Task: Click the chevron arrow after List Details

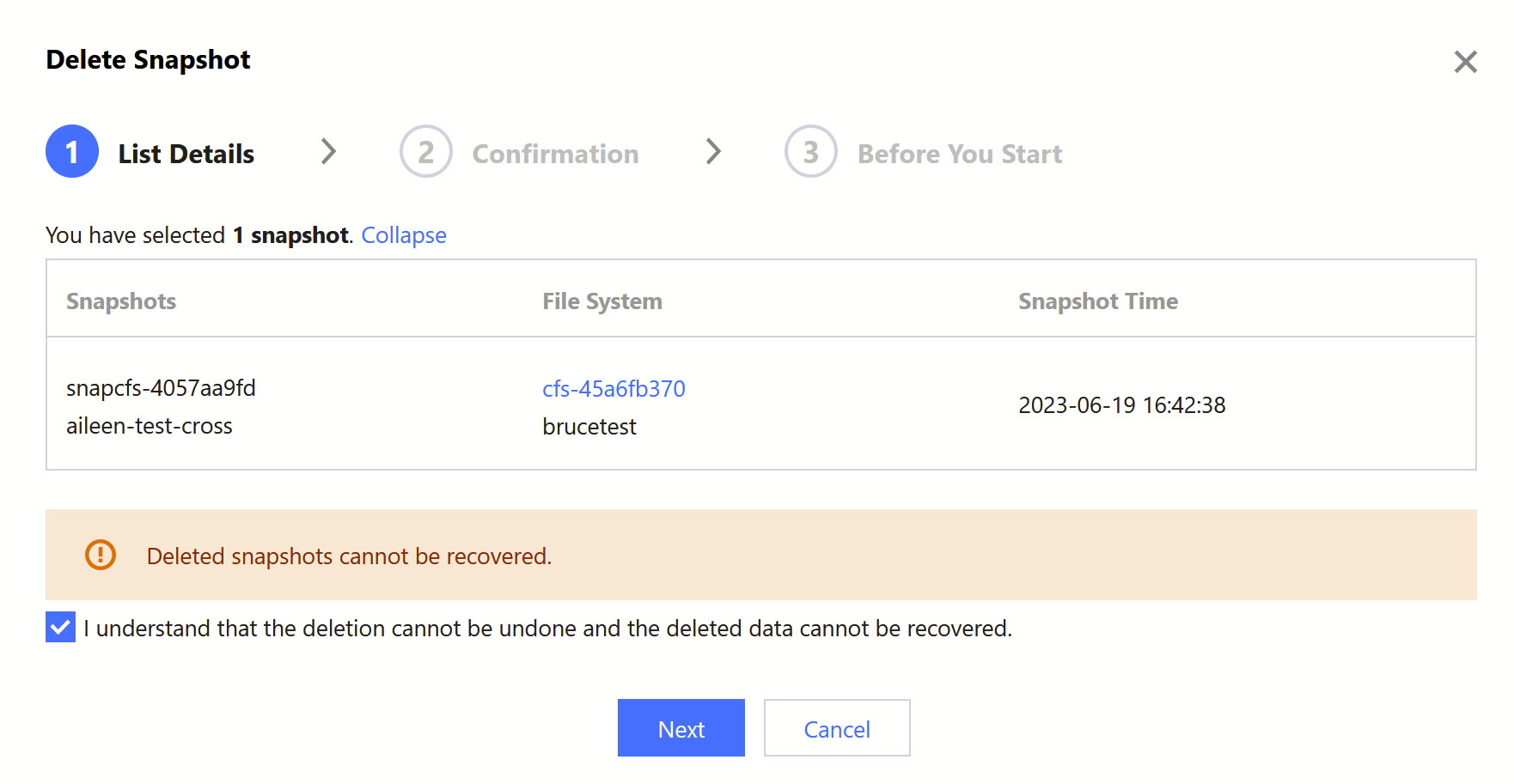Action: 328,152
